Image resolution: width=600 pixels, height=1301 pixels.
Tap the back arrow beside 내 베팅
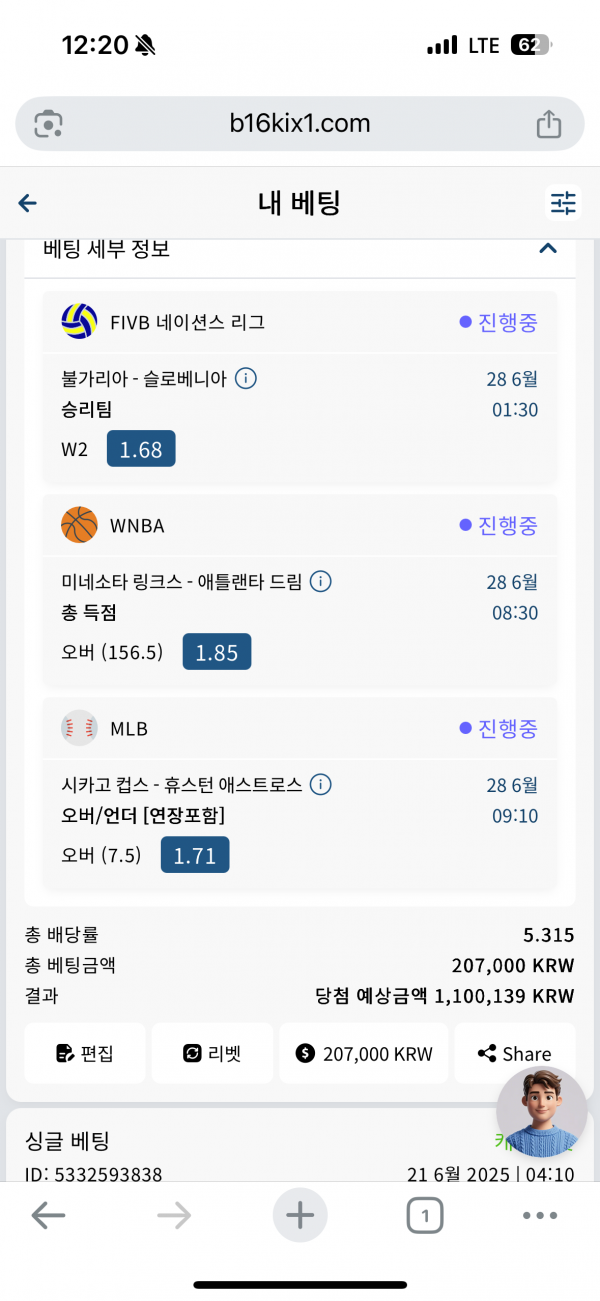28,204
